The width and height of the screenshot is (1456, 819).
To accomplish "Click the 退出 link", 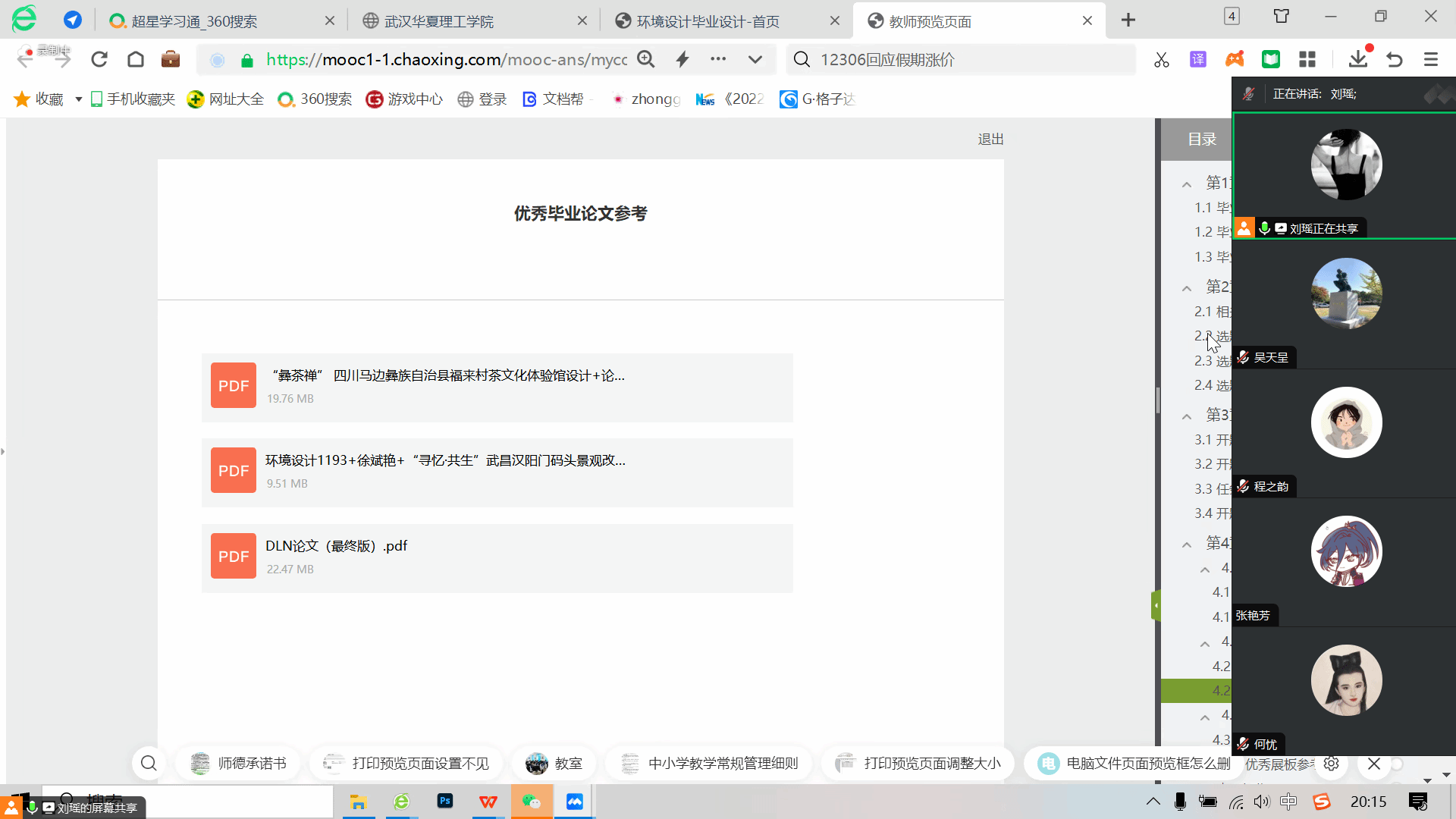I will click(990, 140).
